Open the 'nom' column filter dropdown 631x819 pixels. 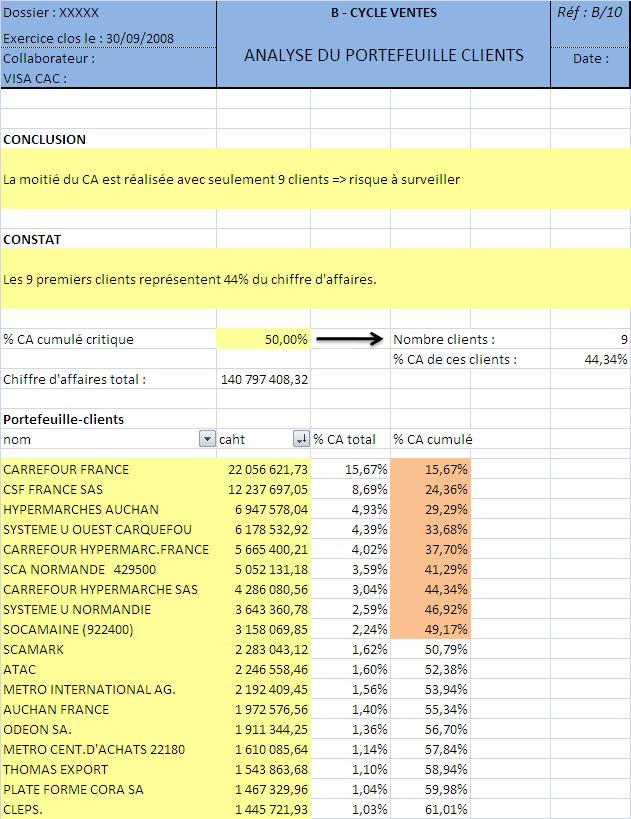207,439
